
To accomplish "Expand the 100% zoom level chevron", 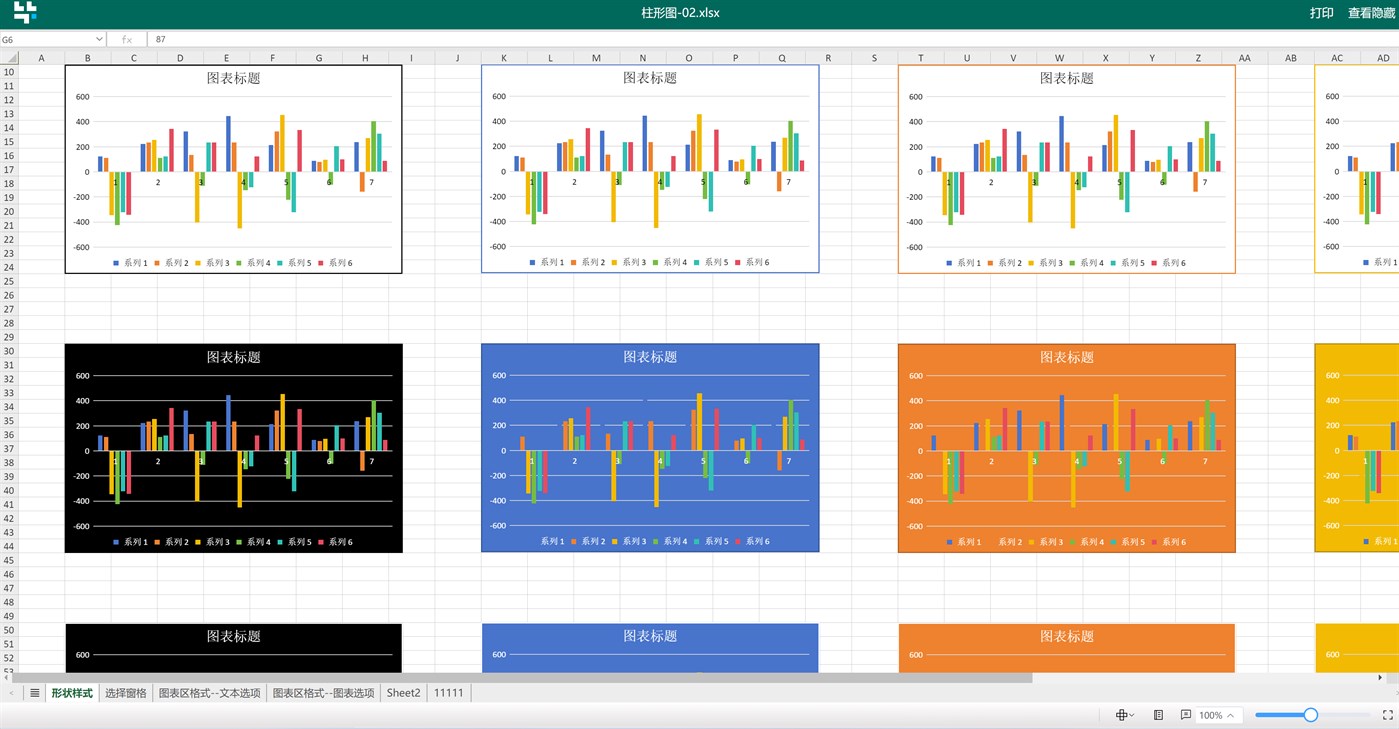I will click(1231, 715).
